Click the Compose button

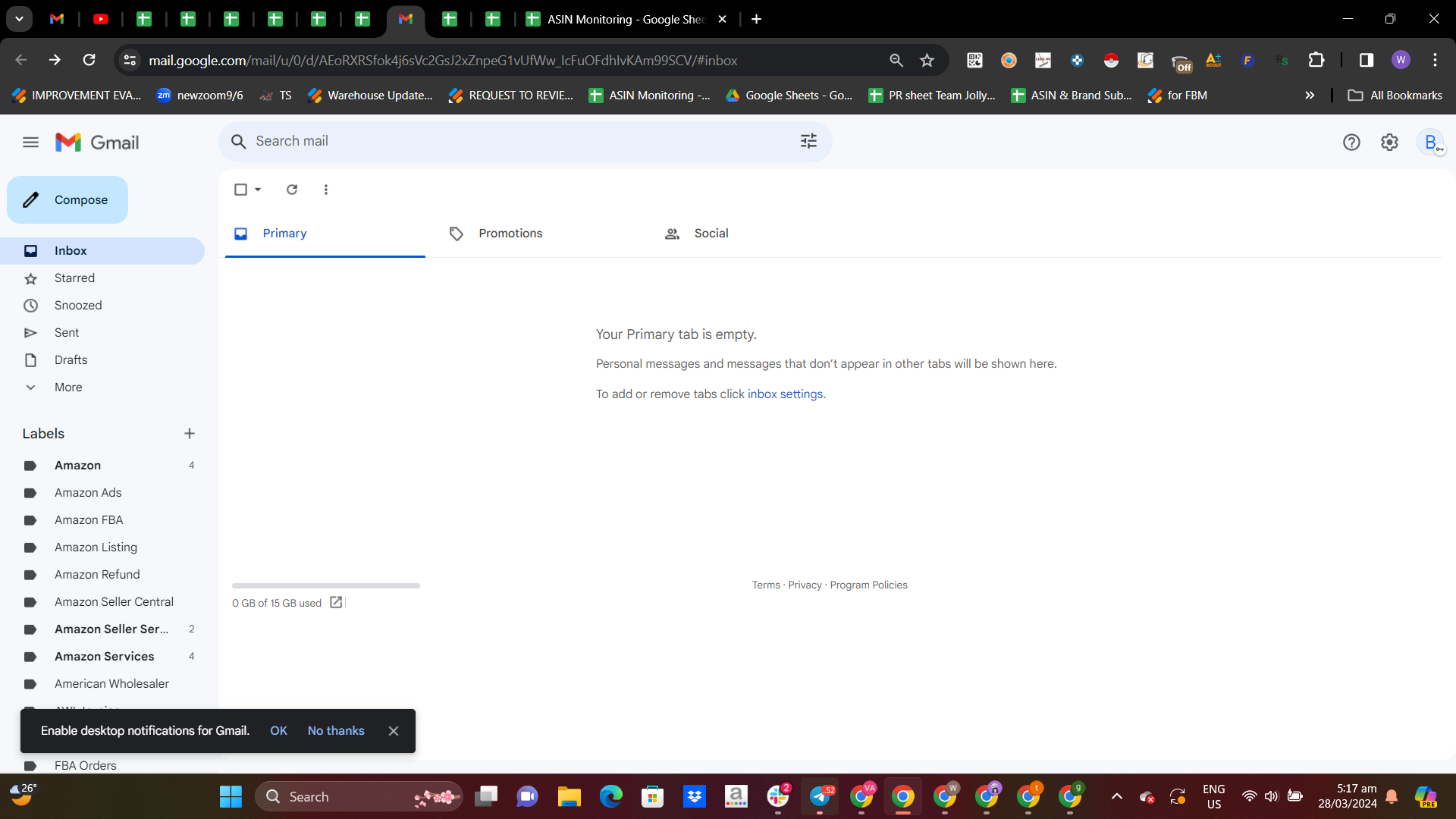(x=67, y=200)
